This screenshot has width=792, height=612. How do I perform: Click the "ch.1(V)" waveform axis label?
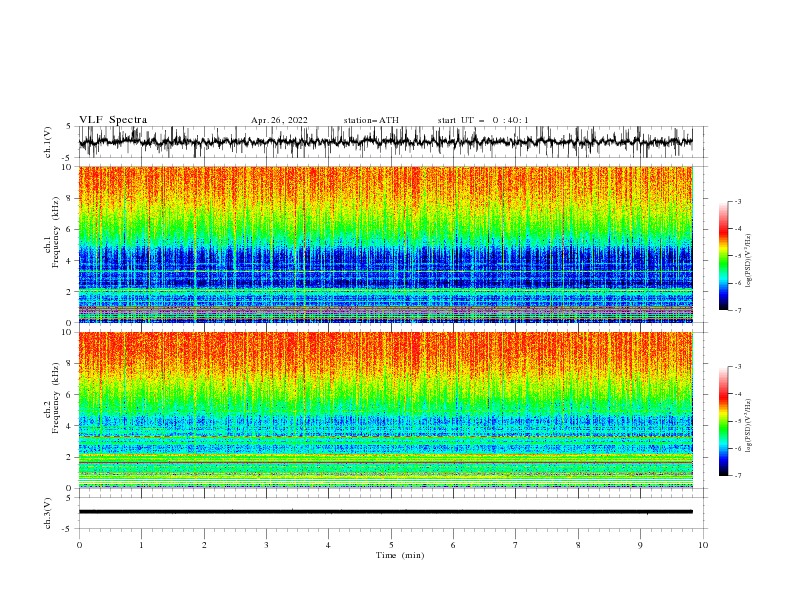click(x=48, y=142)
